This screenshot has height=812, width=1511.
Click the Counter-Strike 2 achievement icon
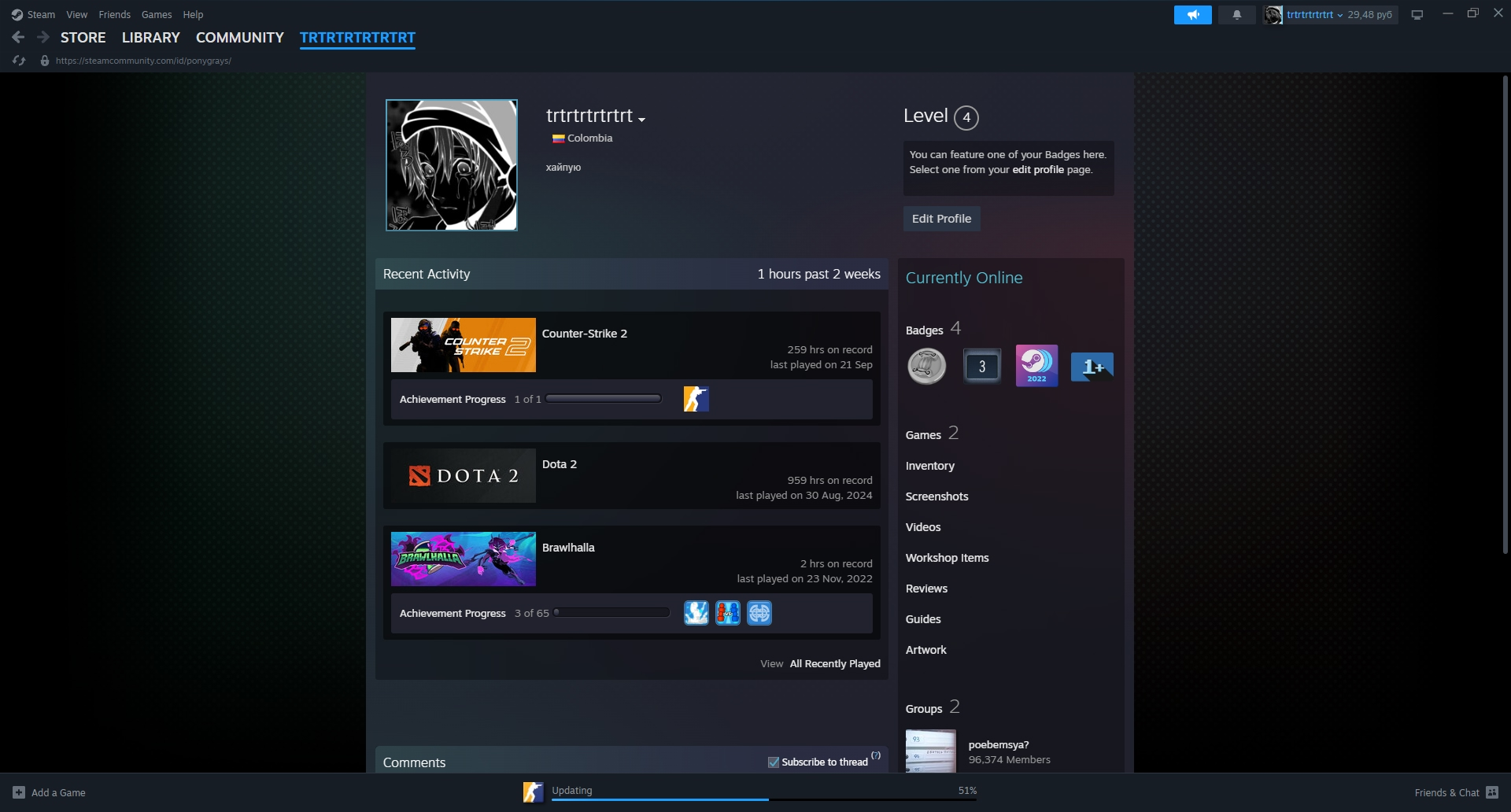(696, 399)
